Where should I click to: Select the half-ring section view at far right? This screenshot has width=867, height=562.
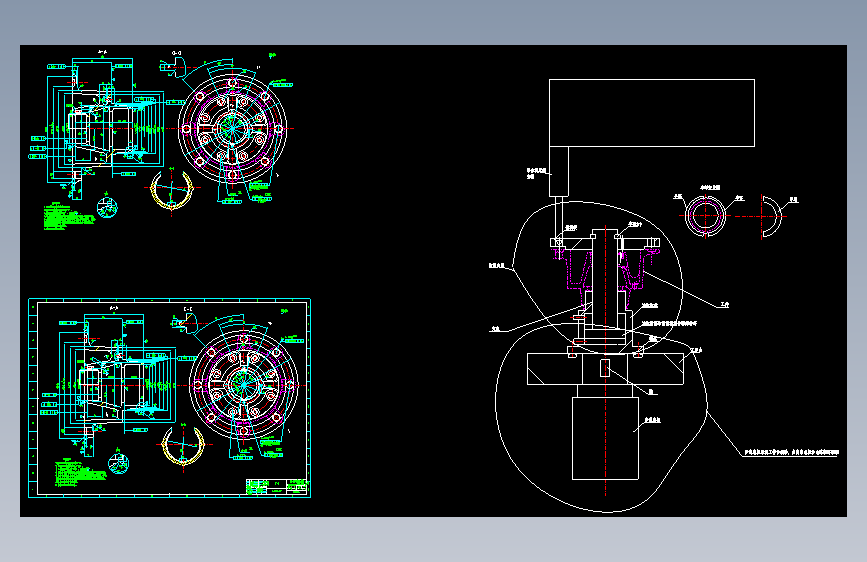pyautogui.click(x=772, y=216)
